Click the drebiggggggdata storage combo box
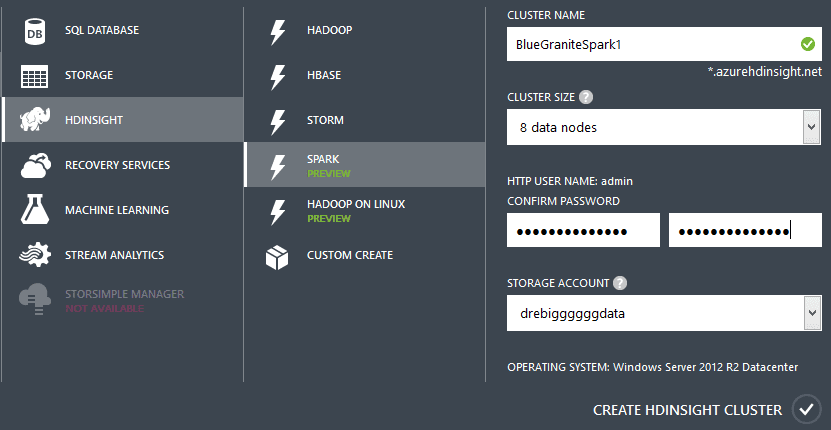831x430 pixels. 664,313
